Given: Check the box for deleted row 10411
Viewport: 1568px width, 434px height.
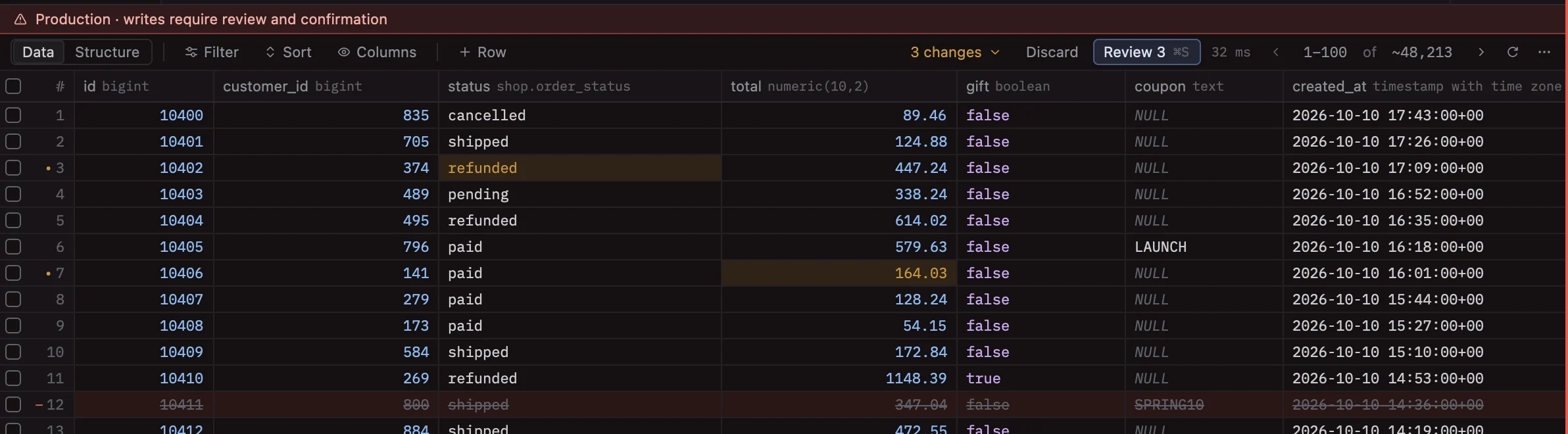Looking at the screenshot, I should coord(13,404).
